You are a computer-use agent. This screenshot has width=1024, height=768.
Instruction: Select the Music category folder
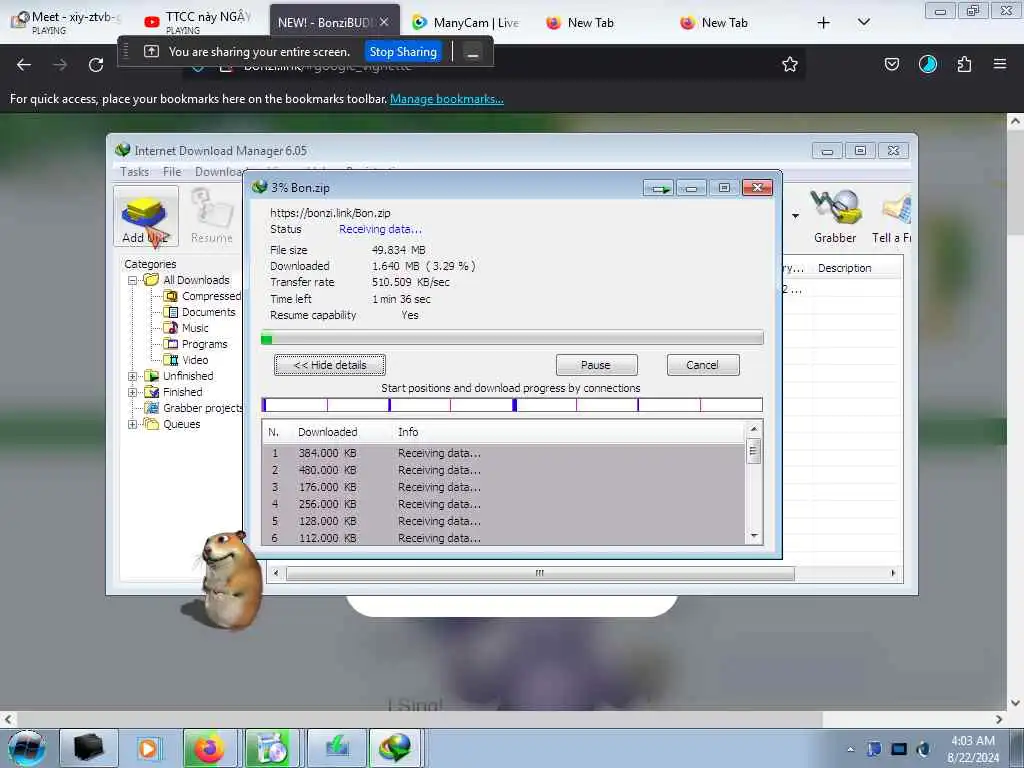point(187,328)
